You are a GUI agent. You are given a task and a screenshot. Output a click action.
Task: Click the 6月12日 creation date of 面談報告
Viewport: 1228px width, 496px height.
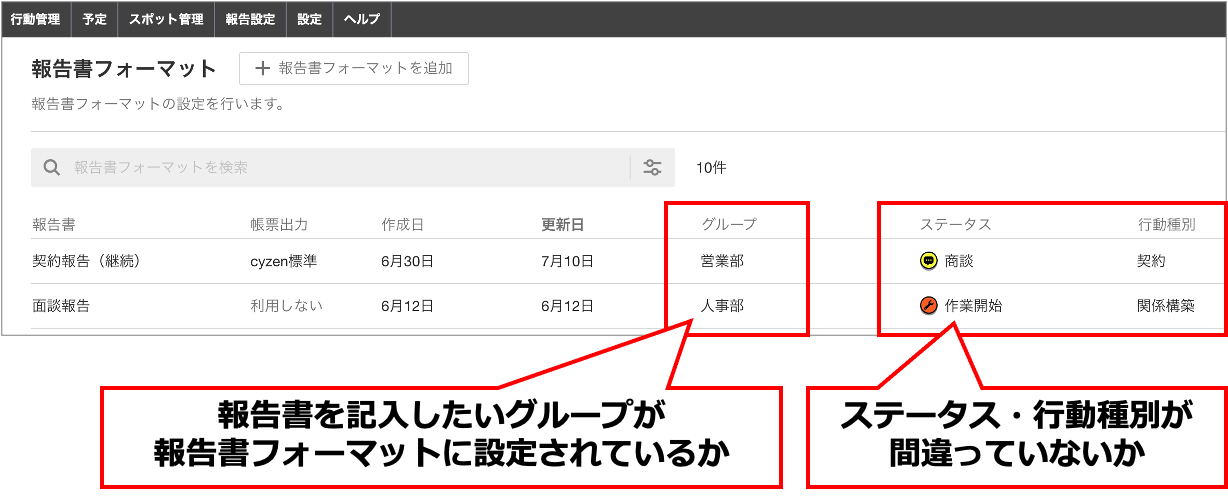point(408,306)
